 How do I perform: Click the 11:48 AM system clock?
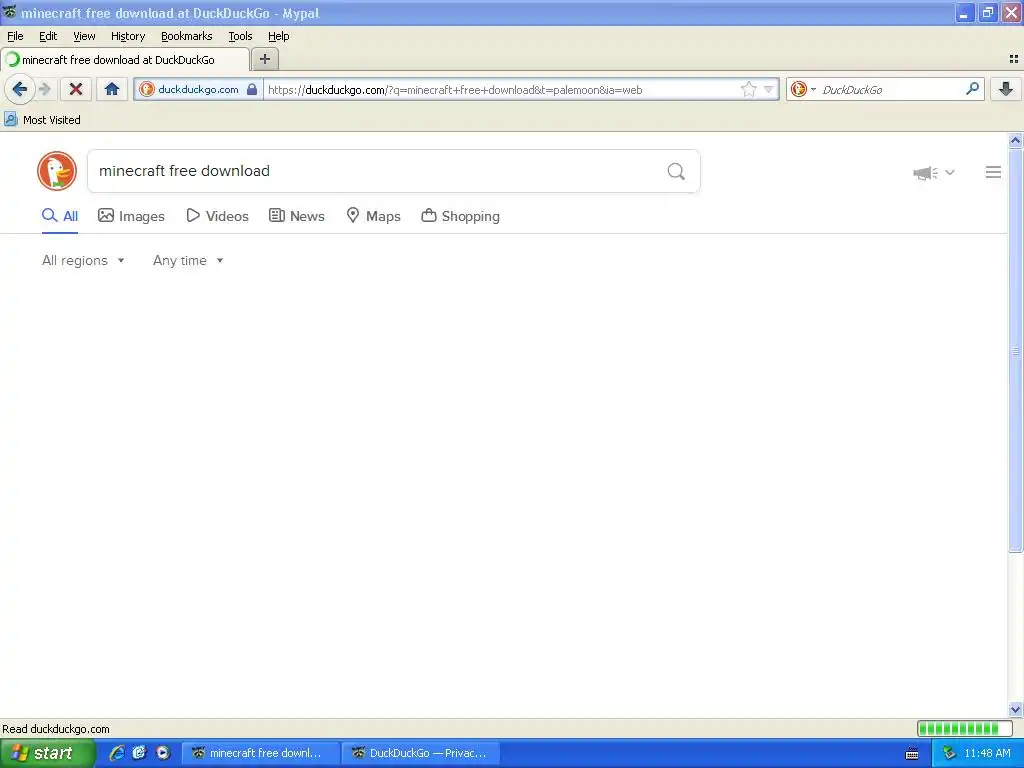point(987,753)
